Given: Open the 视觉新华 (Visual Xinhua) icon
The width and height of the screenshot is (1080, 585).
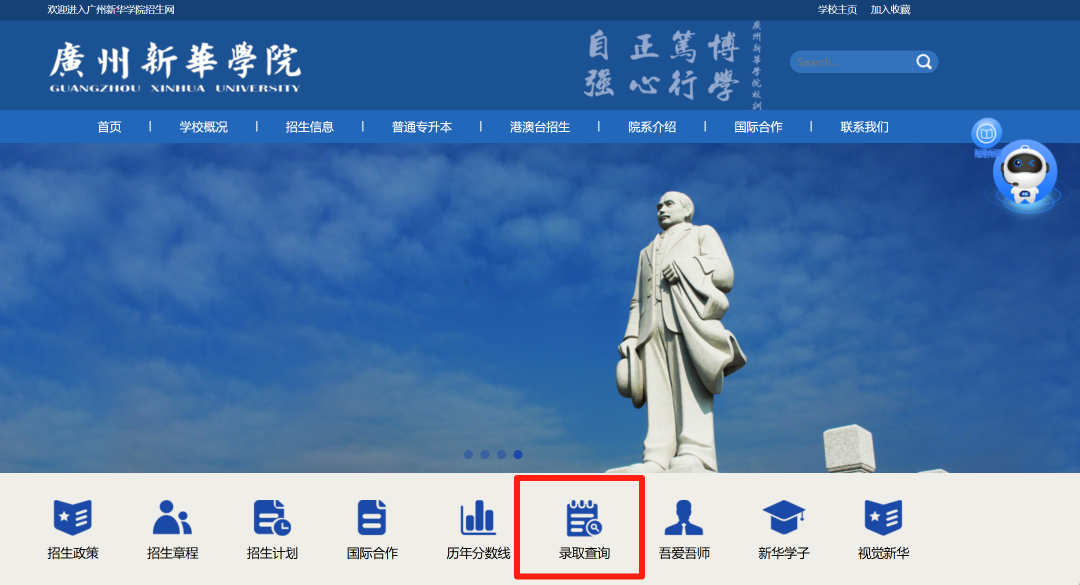Looking at the screenshot, I should pyautogui.click(x=886, y=525).
